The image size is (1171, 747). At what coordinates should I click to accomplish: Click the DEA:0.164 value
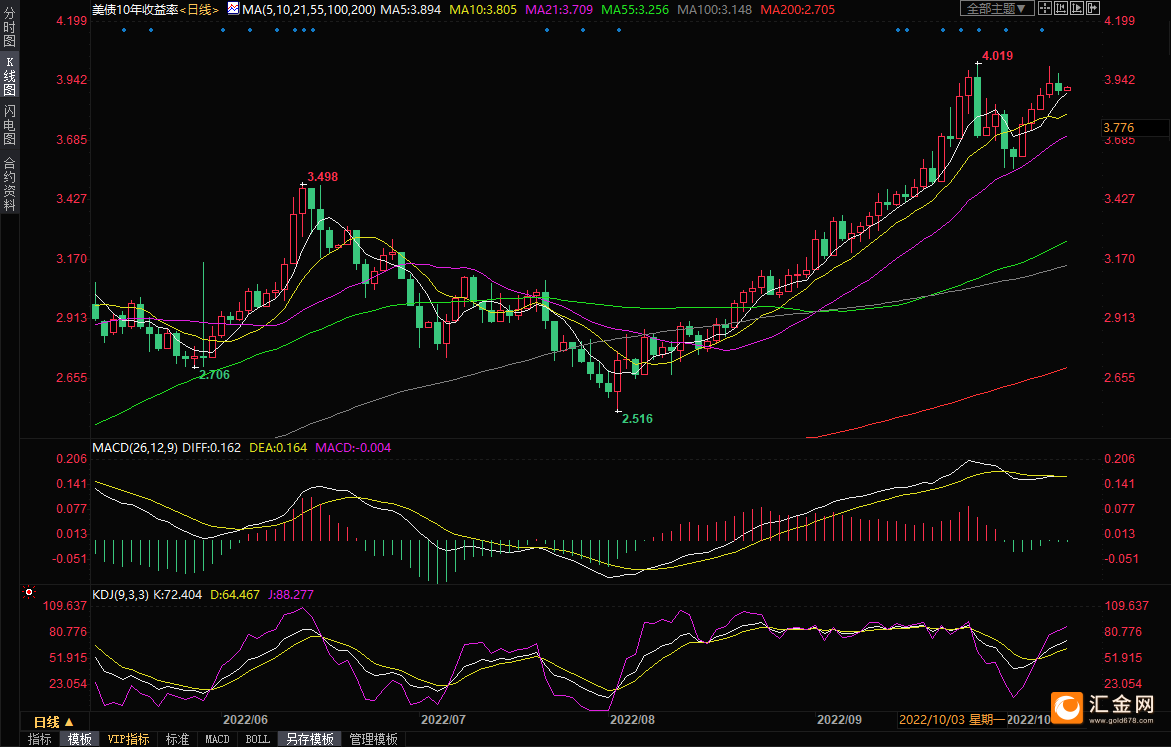click(278, 447)
